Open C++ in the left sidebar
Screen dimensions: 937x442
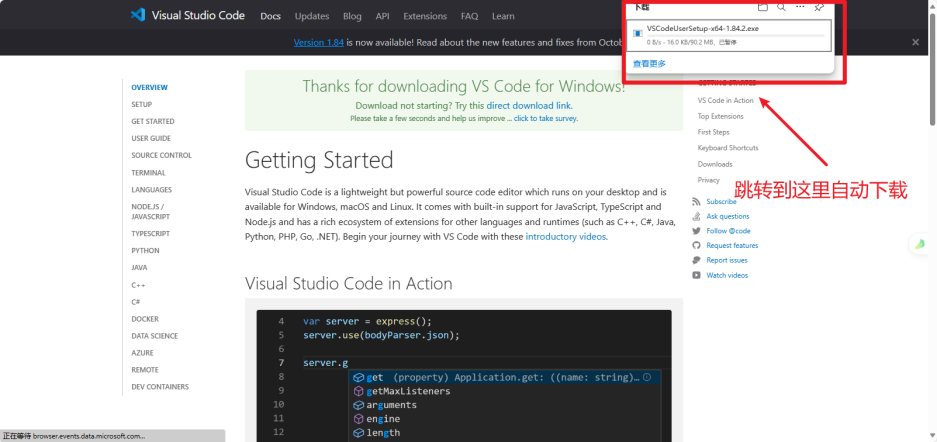pyautogui.click(x=138, y=286)
